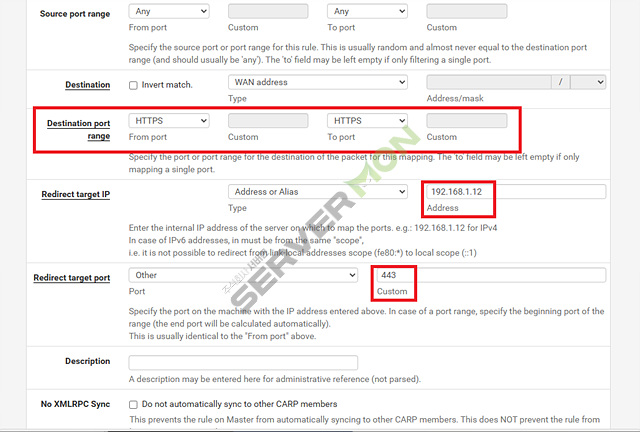Open Destination To port HTTPS dropdown
640x432 pixels.
(367, 121)
